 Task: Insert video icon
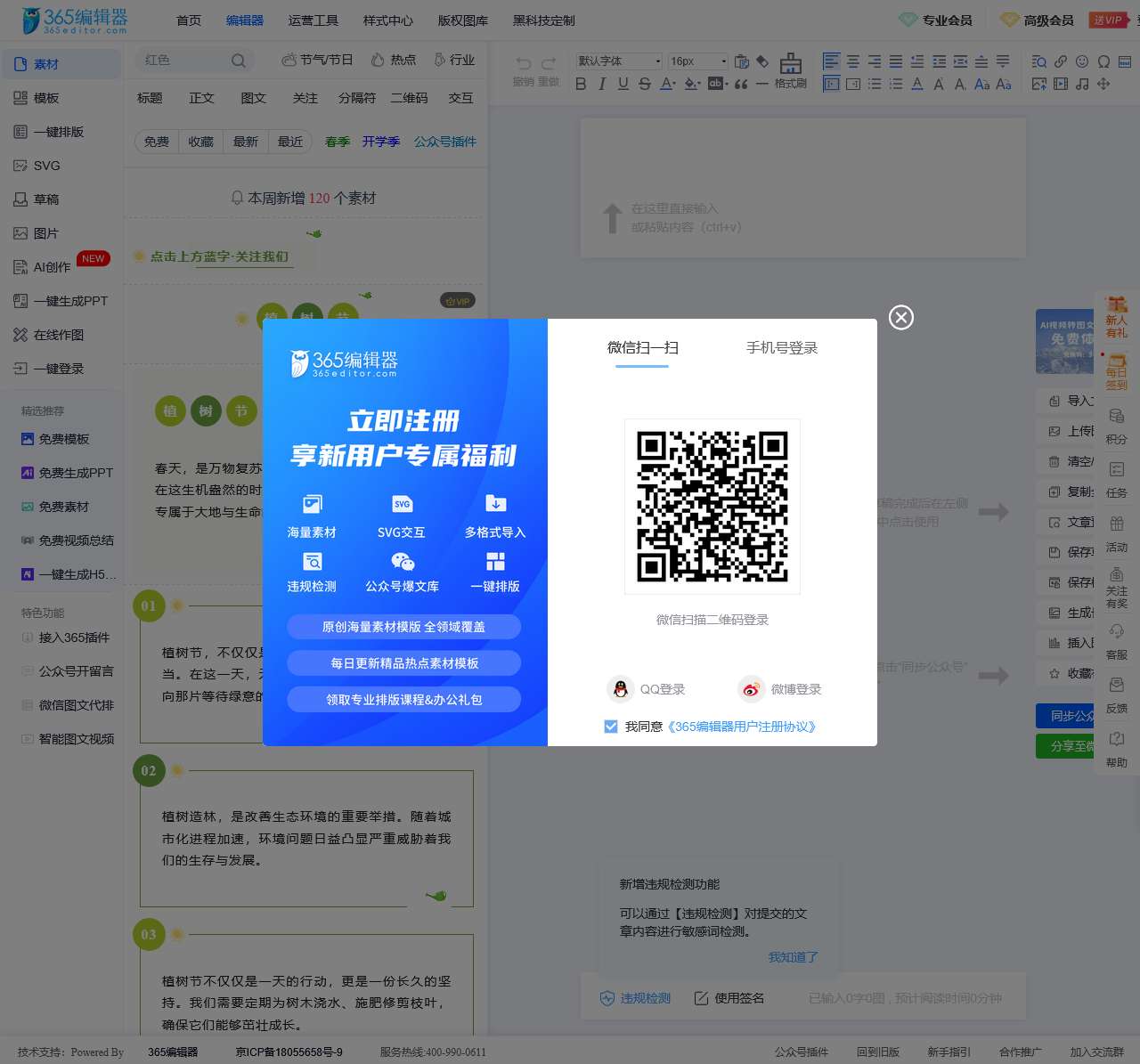[1061, 84]
